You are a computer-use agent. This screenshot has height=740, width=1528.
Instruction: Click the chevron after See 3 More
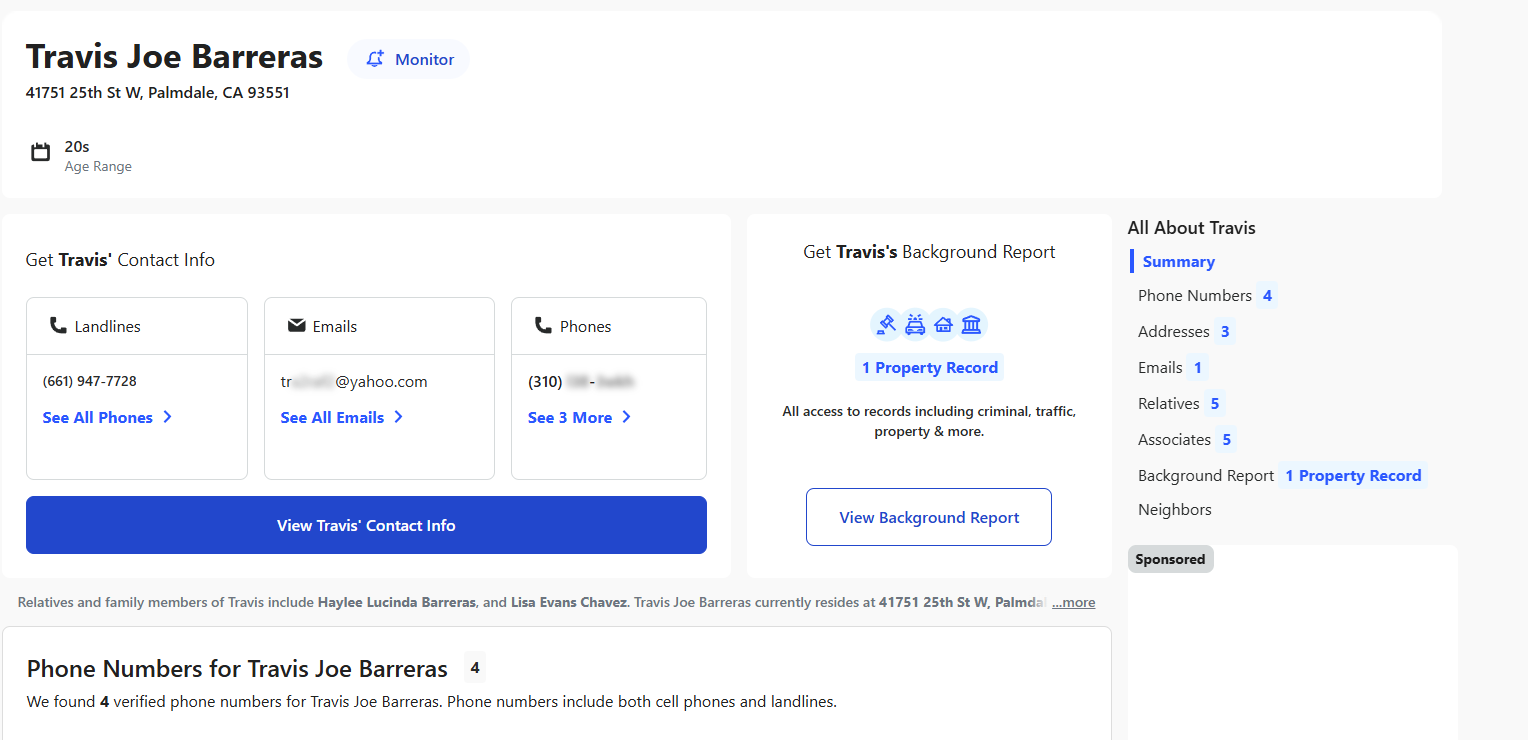[x=626, y=417]
